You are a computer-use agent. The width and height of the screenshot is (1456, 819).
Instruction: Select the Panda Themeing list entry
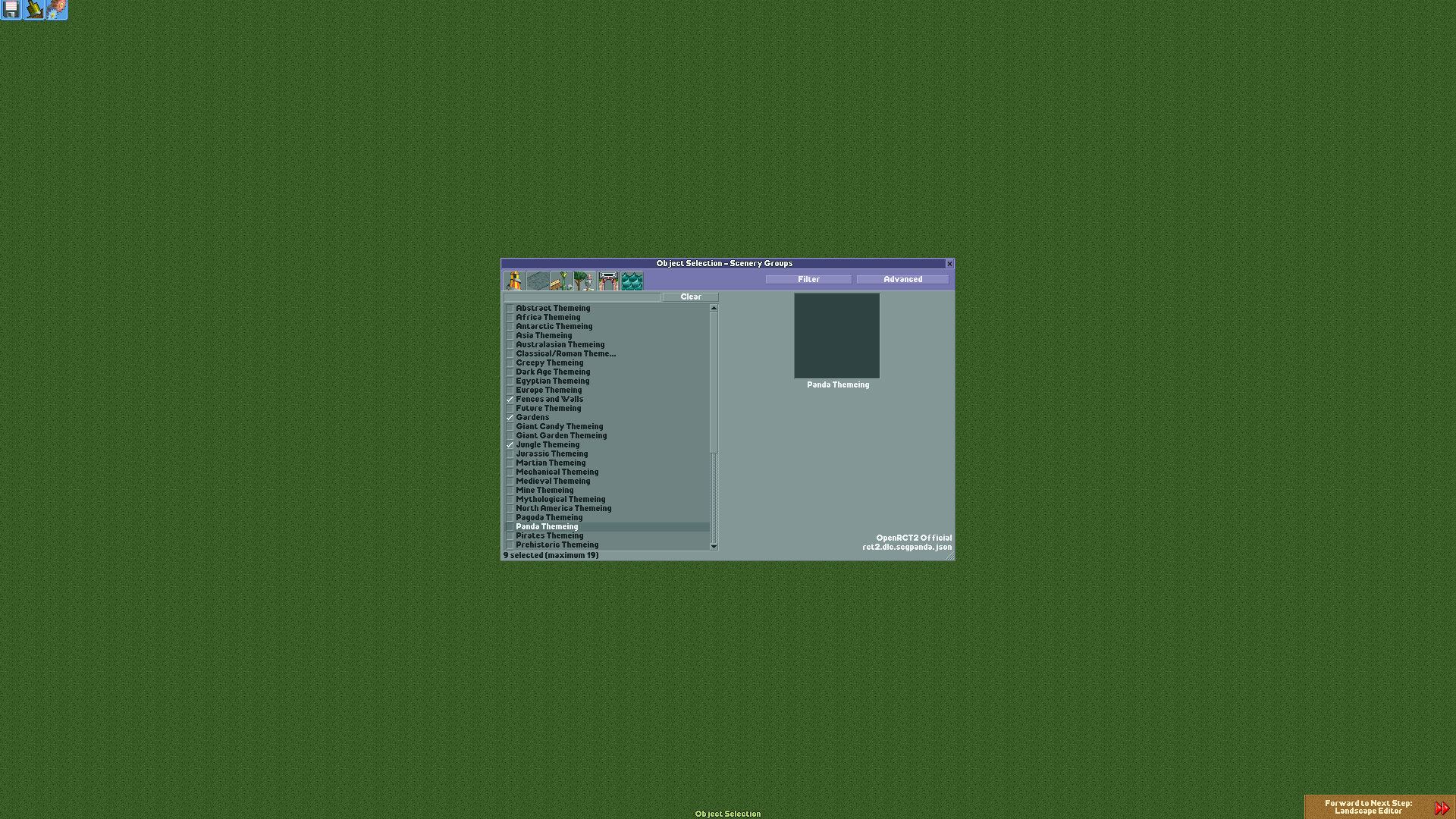coord(546,526)
